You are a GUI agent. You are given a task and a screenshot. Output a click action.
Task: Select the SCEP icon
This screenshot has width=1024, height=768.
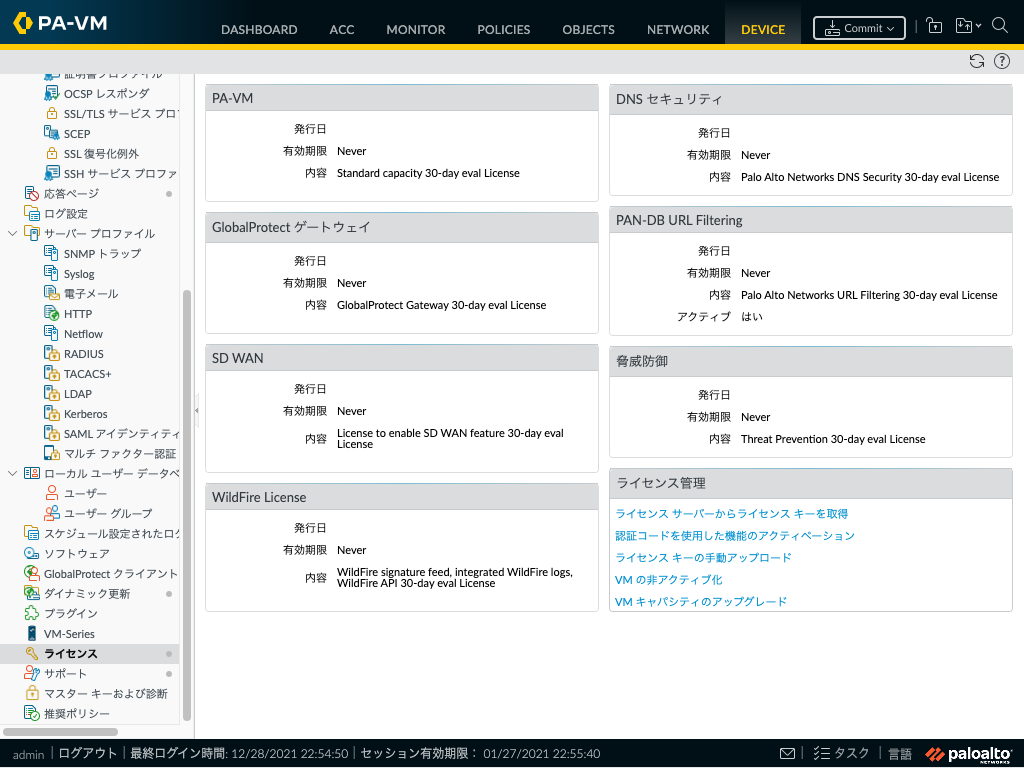click(52, 133)
